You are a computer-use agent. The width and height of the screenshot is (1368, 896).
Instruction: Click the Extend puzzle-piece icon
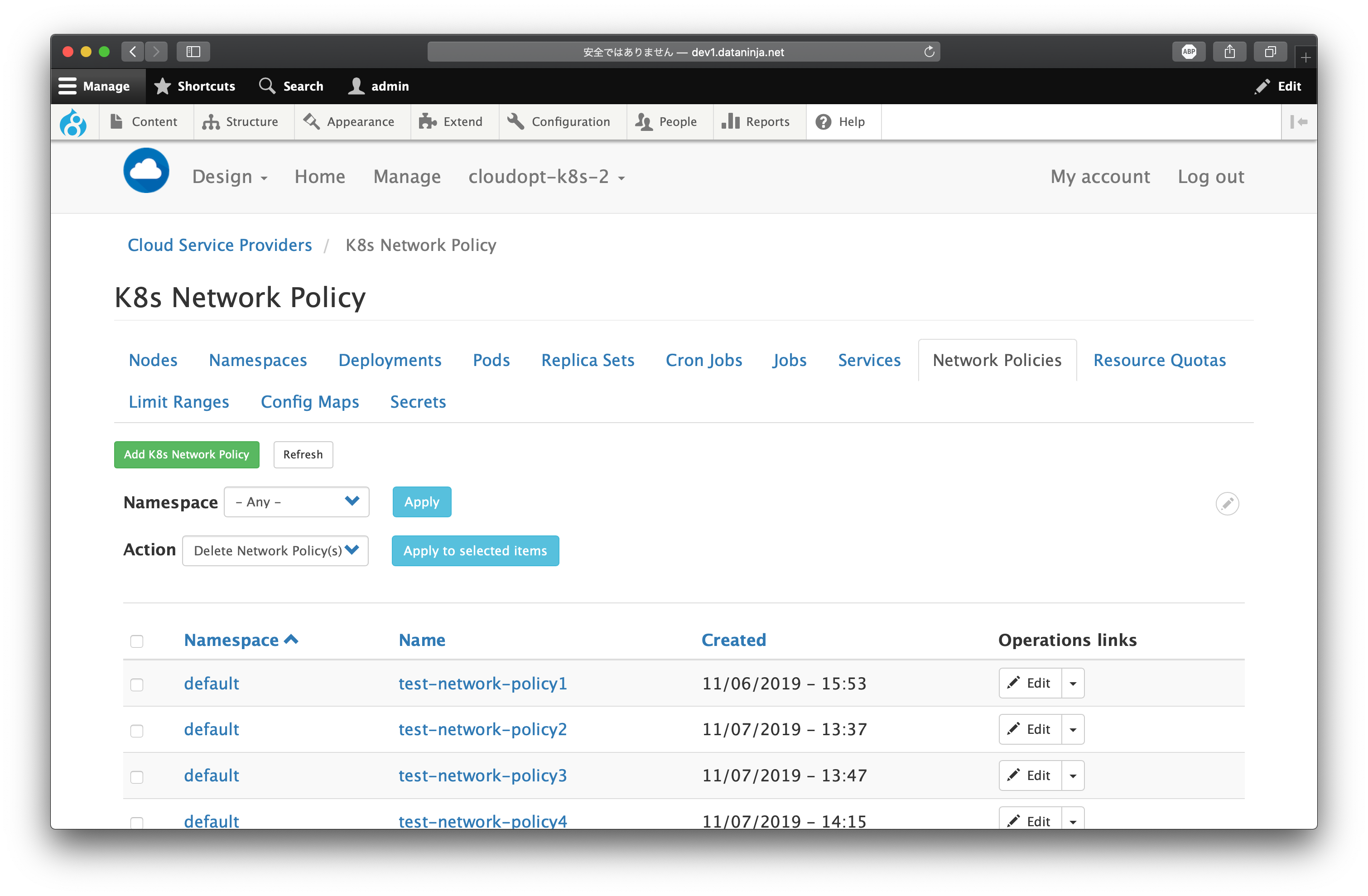(x=427, y=121)
